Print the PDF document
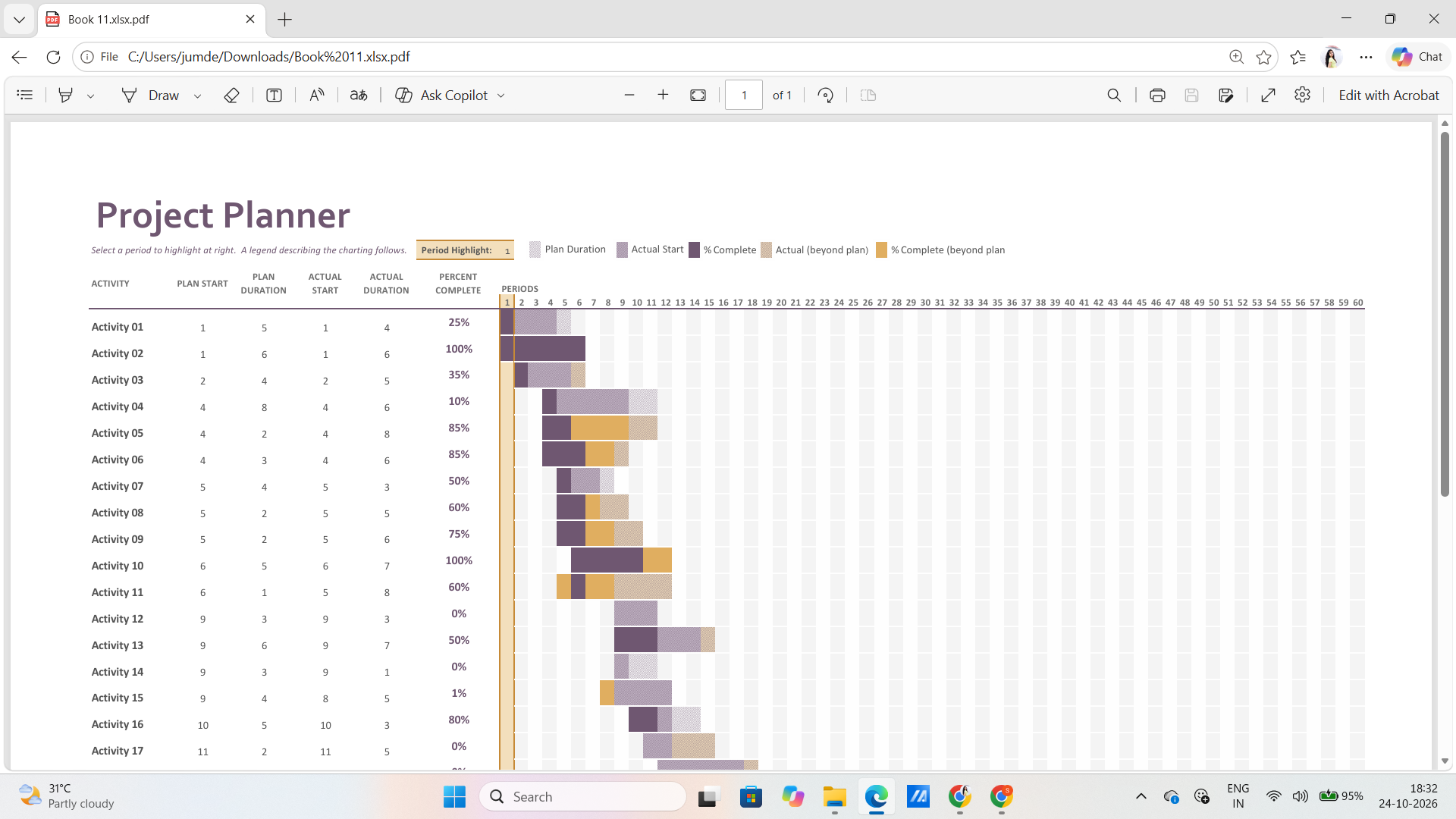Image resolution: width=1456 pixels, height=819 pixels. [x=1156, y=95]
